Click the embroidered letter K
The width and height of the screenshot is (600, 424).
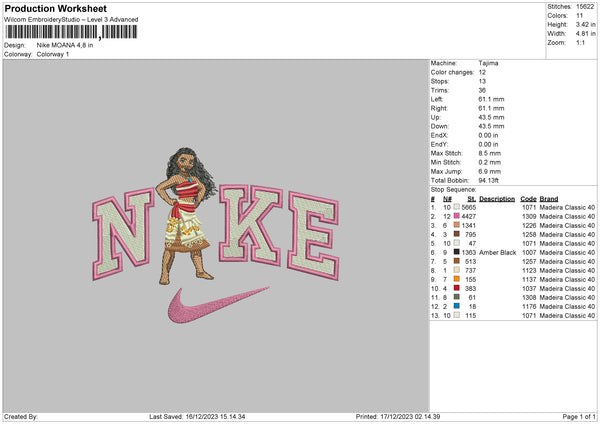(x=251, y=225)
